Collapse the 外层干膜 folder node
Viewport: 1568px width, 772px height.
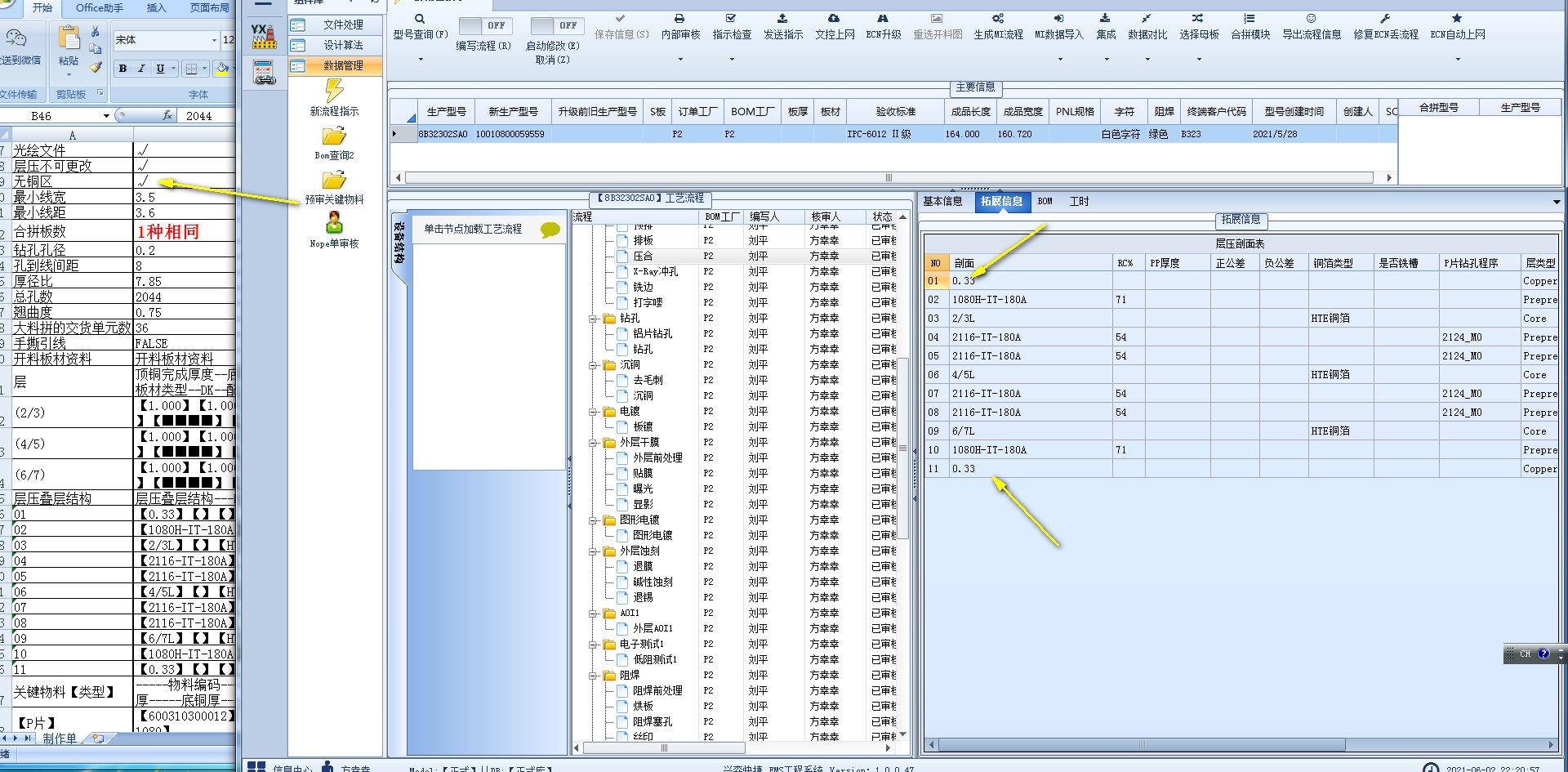(594, 443)
